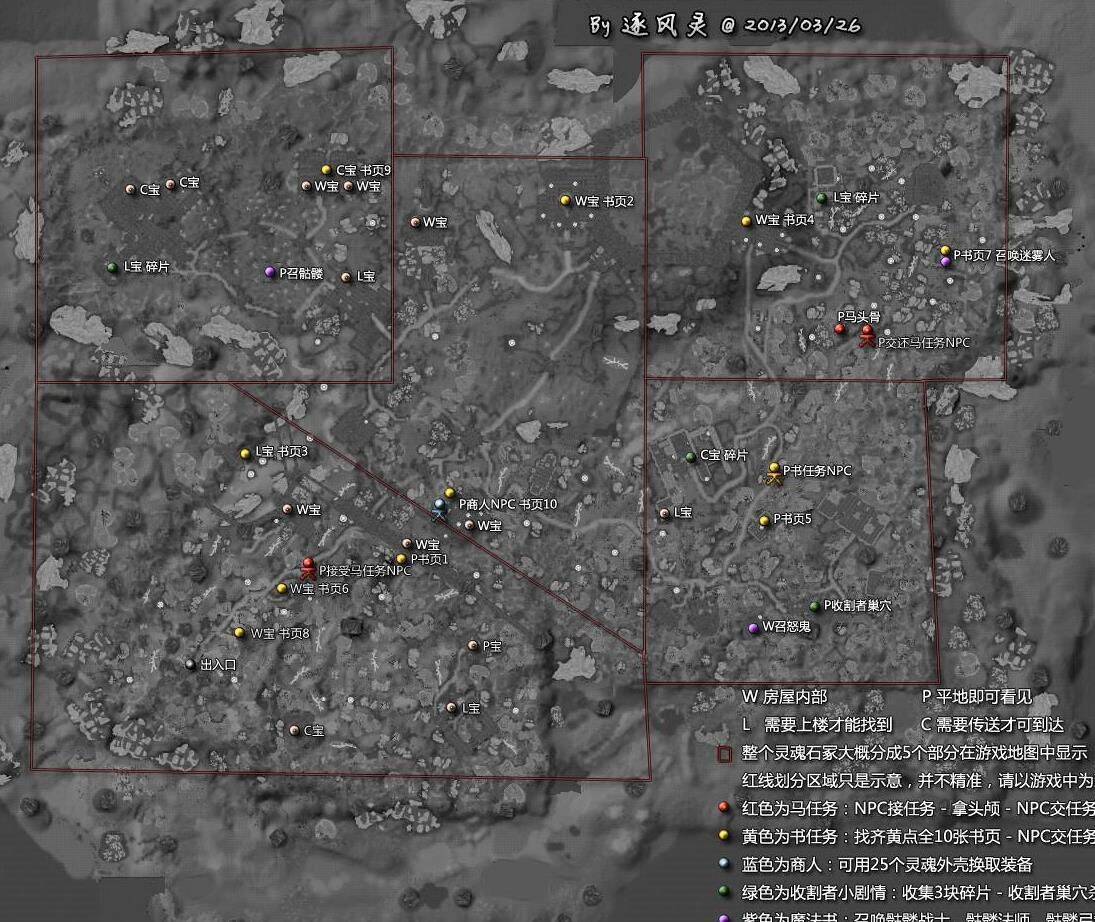The width and height of the screenshot is (1095, 922).
Task: Click the black 出入口 entrance marker
Action: [190, 664]
